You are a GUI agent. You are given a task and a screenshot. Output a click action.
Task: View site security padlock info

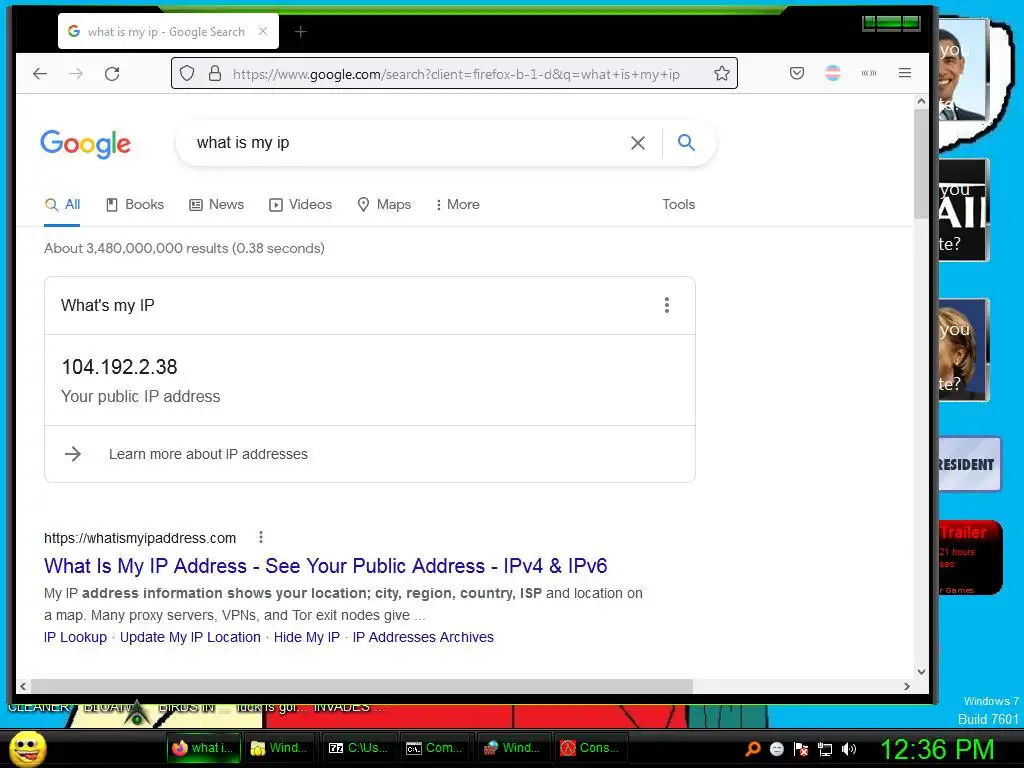point(215,73)
